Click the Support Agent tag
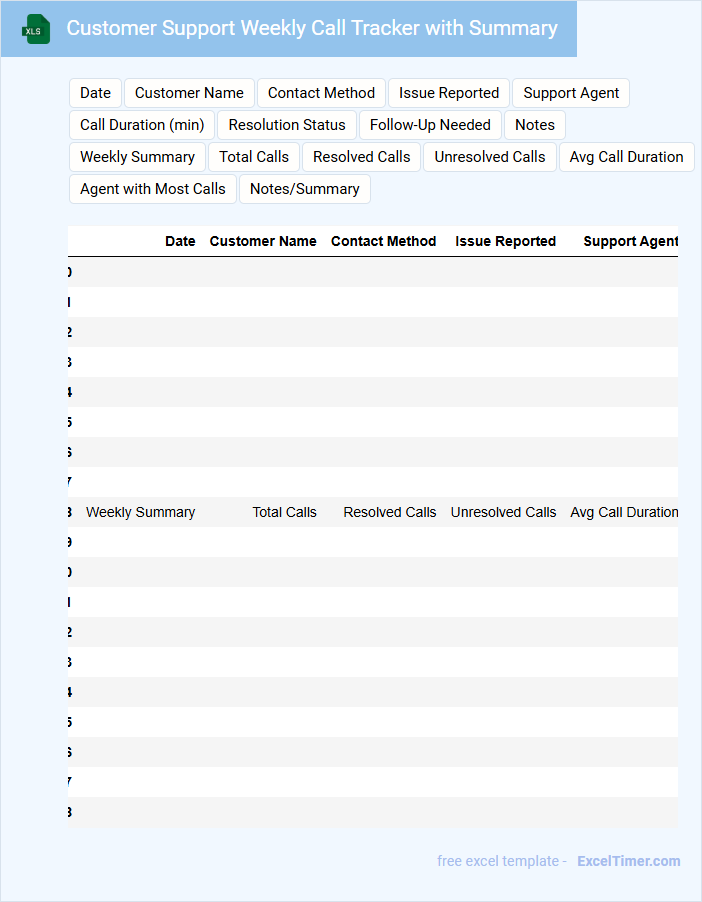Viewport: 702px width, 902px height. pyautogui.click(x=571, y=93)
